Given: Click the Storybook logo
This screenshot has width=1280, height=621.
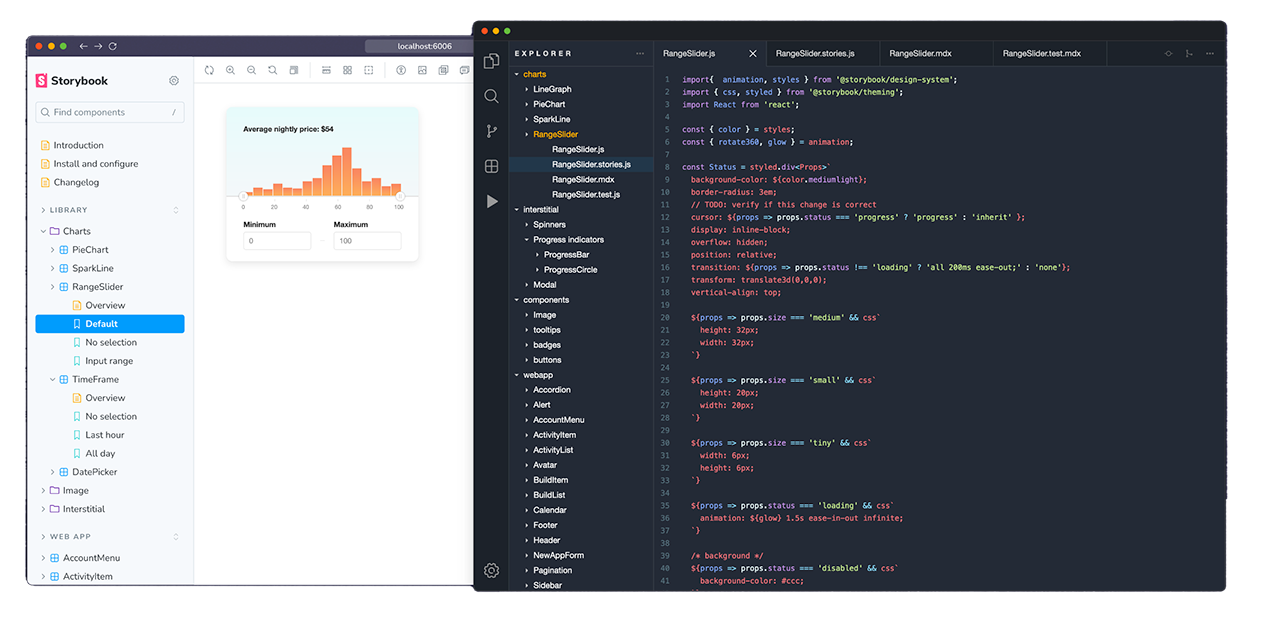Looking at the screenshot, I should click(71, 81).
